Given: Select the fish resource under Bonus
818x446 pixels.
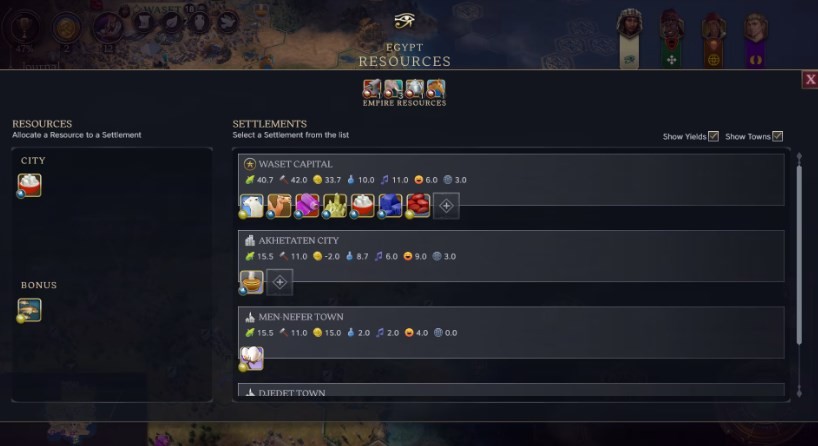Looking at the screenshot, I should (x=30, y=310).
